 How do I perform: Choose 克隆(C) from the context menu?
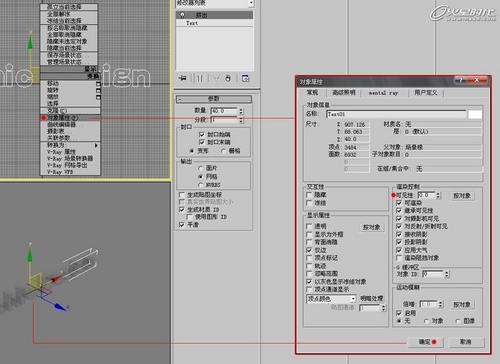[x=70, y=111]
